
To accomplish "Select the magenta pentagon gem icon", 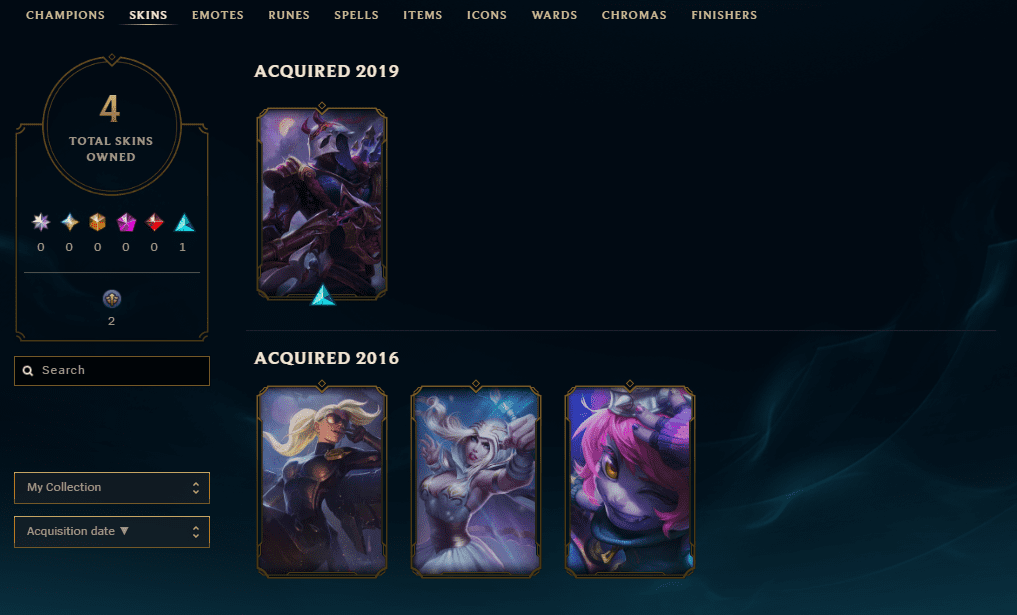I will [x=126, y=223].
